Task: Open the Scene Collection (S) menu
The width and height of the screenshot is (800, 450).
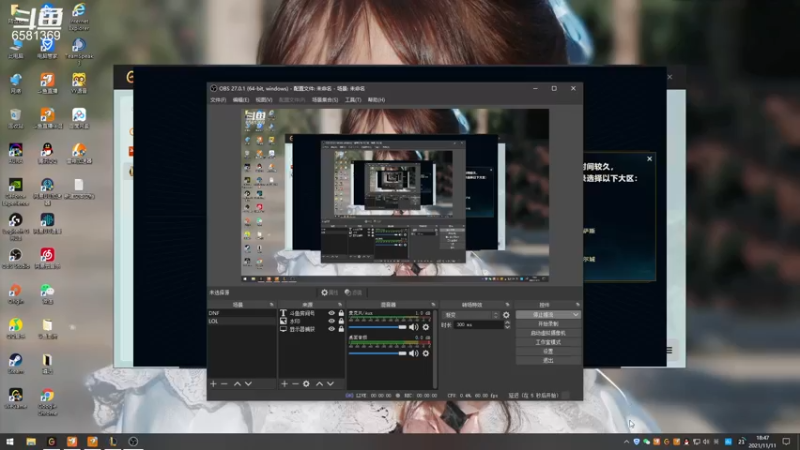Action: click(x=325, y=100)
